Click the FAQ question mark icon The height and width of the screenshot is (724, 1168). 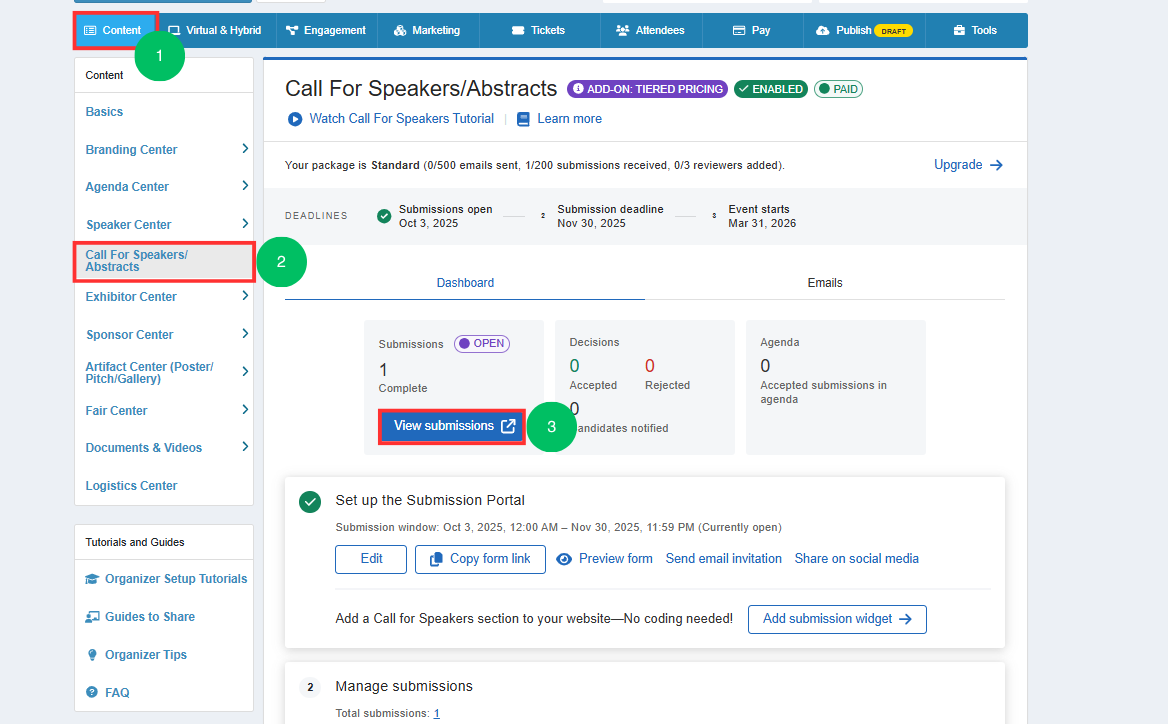[x=92, y=693]
